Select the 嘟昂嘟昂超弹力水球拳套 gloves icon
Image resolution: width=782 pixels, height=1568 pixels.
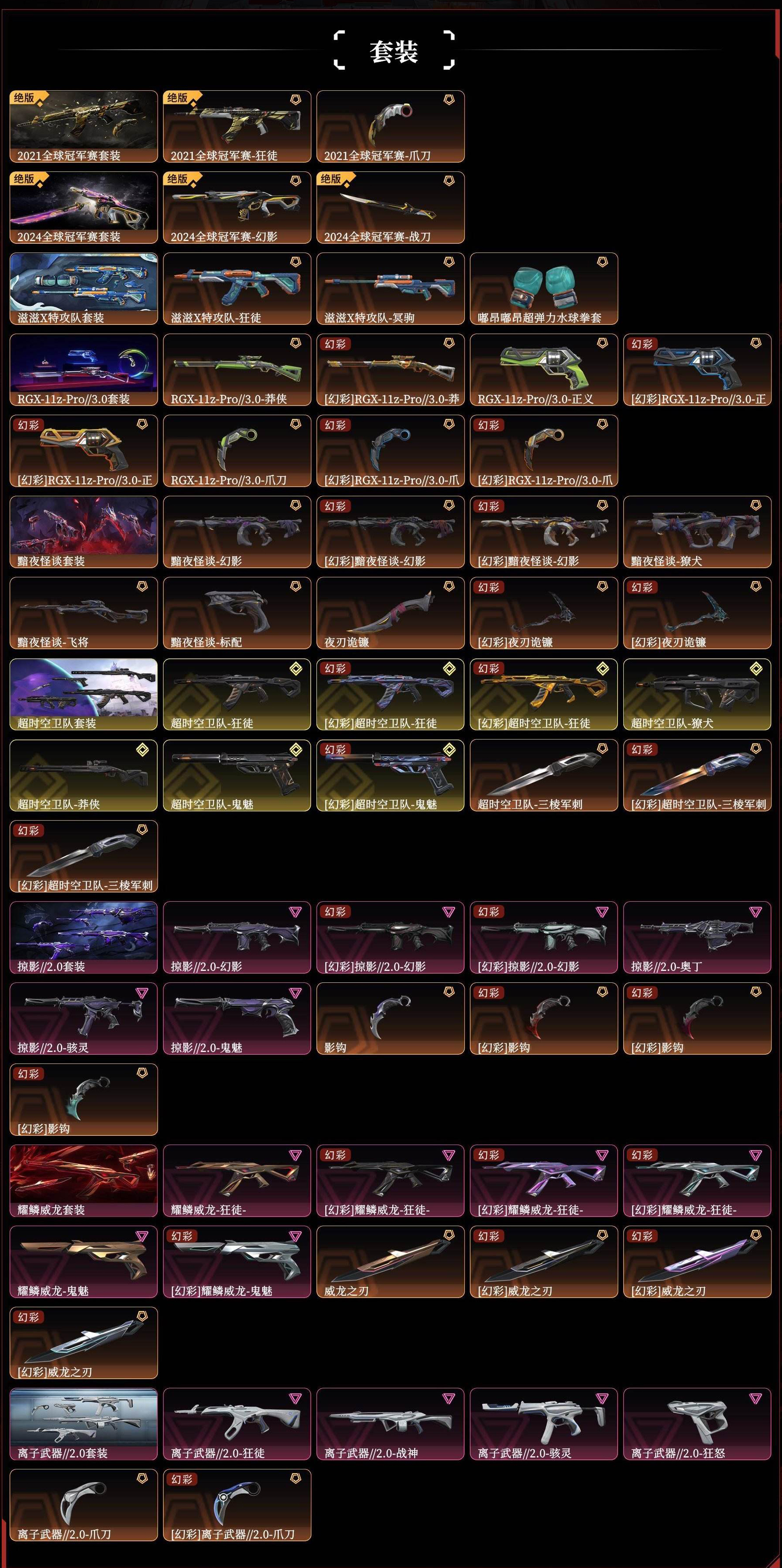(x=544, y=288)
